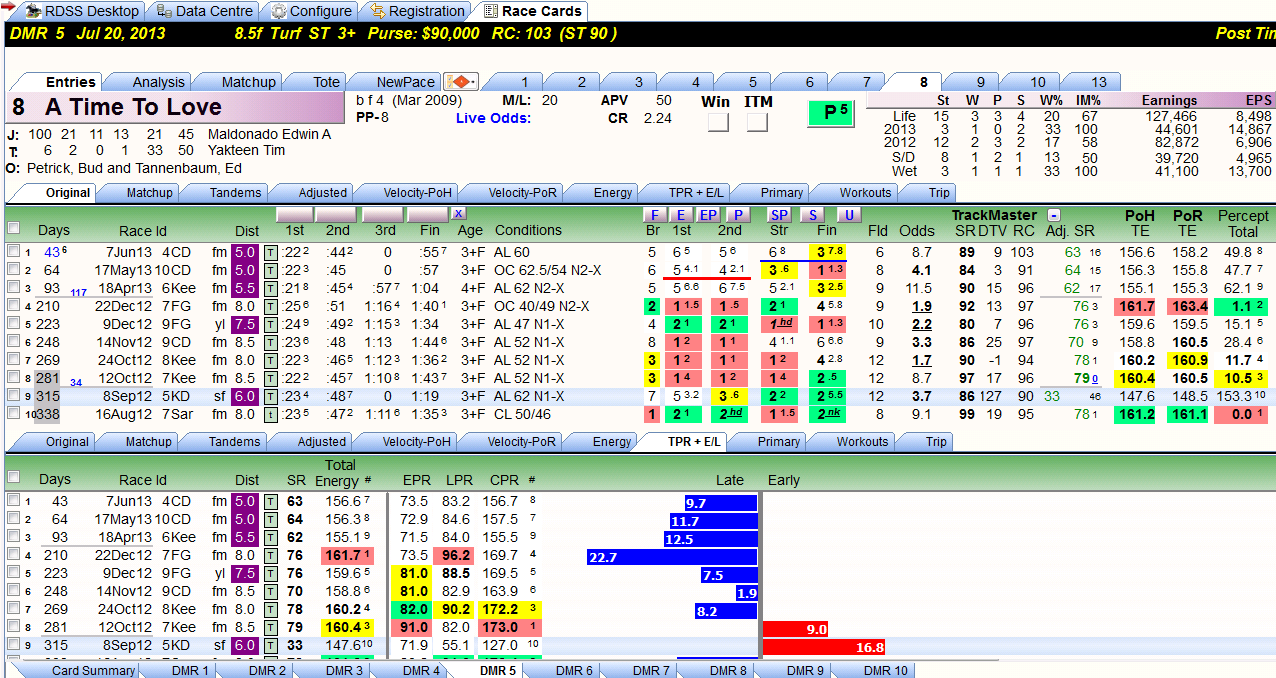The height and width of the screenshot is (678, 1276).
Task: Click trainer name Yakteen Tim
Action: 246,150
